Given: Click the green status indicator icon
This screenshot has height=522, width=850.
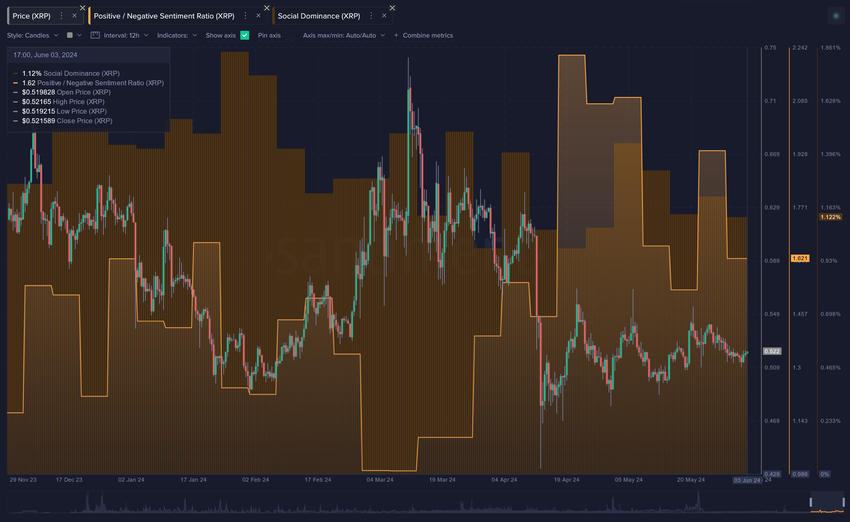Looking at the screenshot, I should (x=836, y=16).
